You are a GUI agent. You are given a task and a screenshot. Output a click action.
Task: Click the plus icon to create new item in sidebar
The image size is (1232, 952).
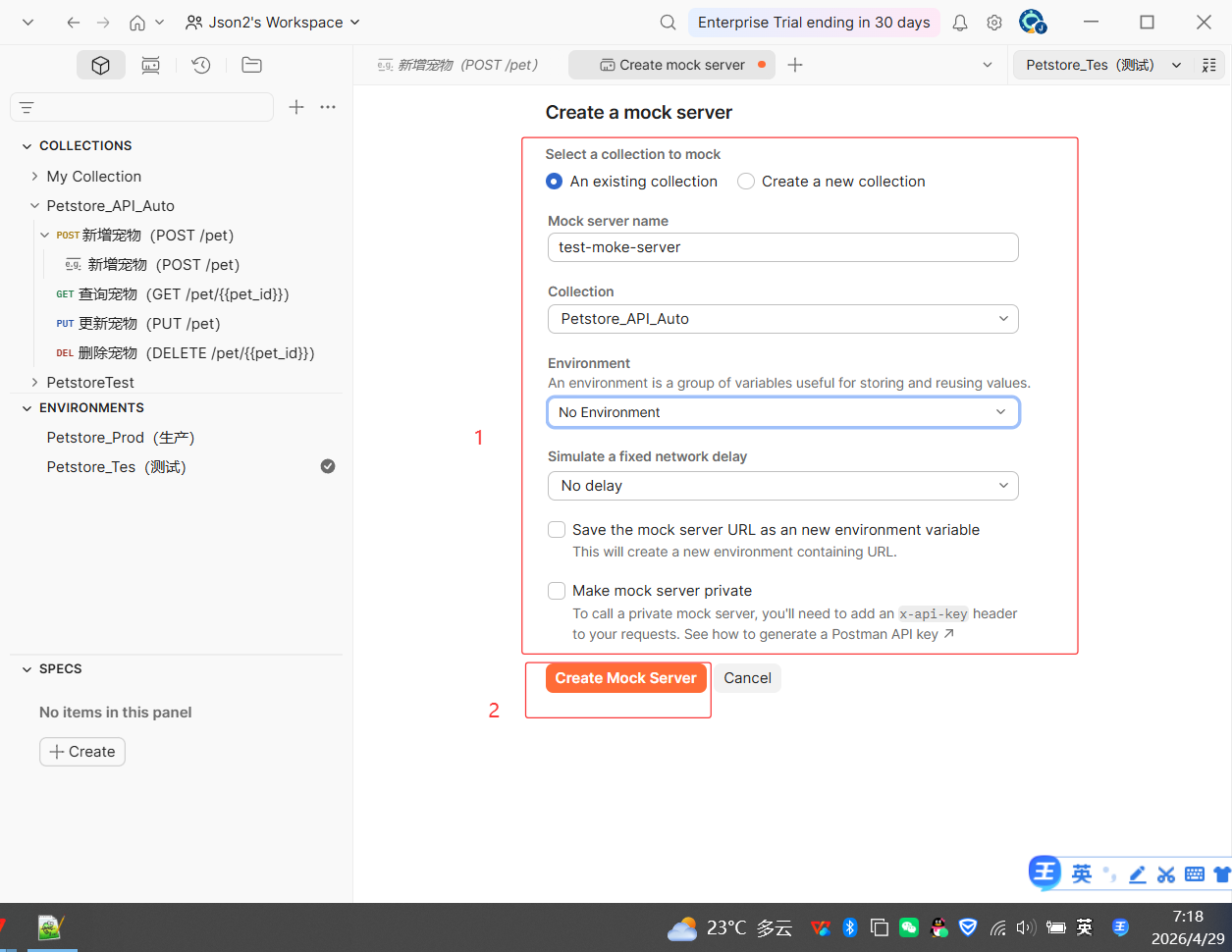coord(296,107)
